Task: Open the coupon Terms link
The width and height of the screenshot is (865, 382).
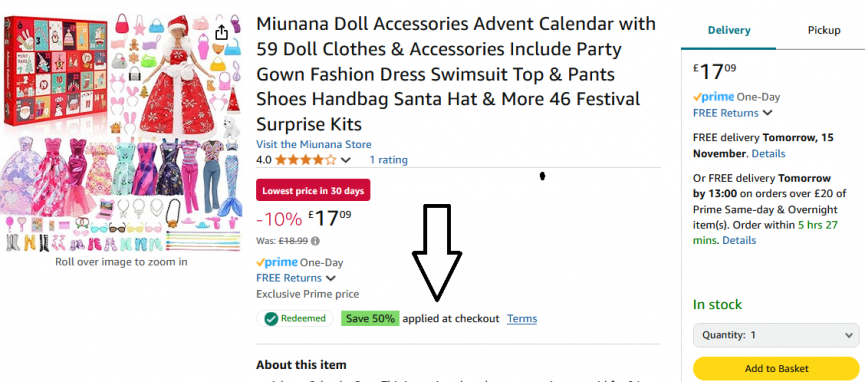Action: [522, 319]
